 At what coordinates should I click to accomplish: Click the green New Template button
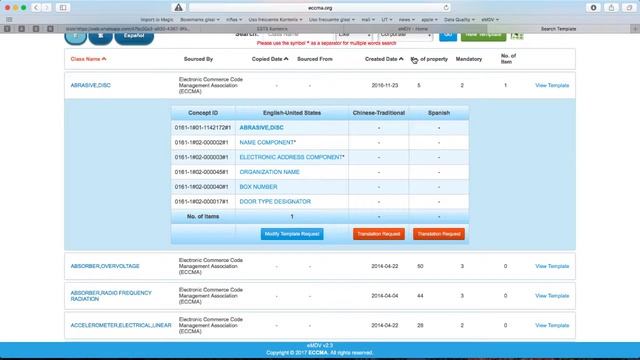483,36
